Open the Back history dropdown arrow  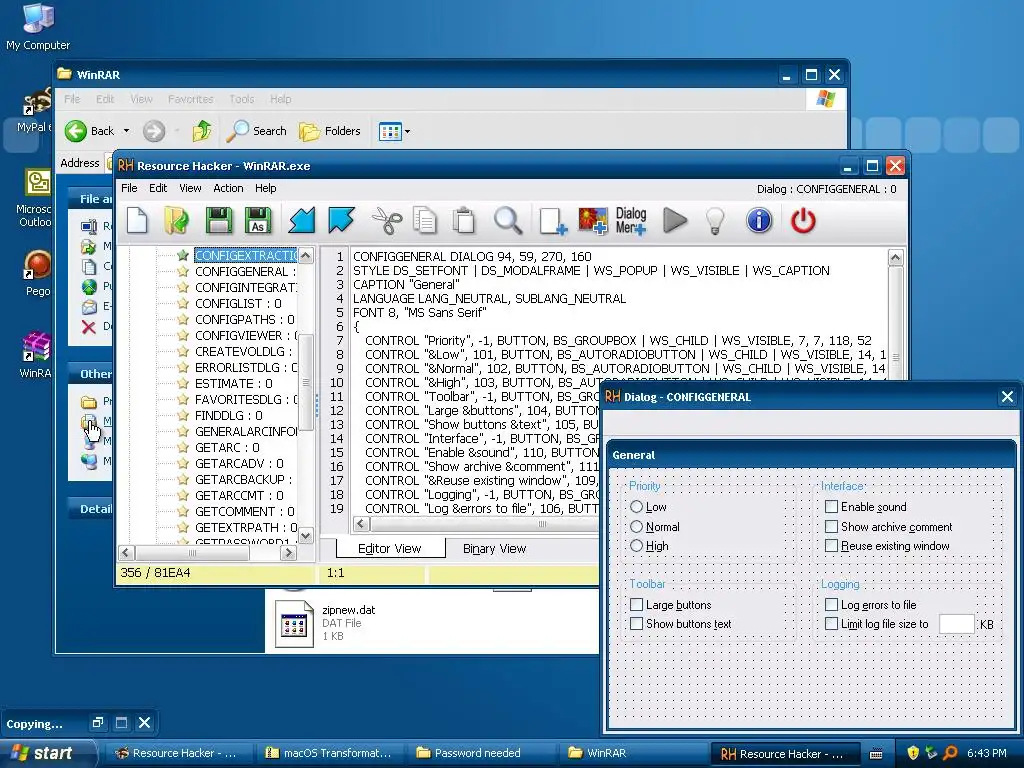point(126,131)
